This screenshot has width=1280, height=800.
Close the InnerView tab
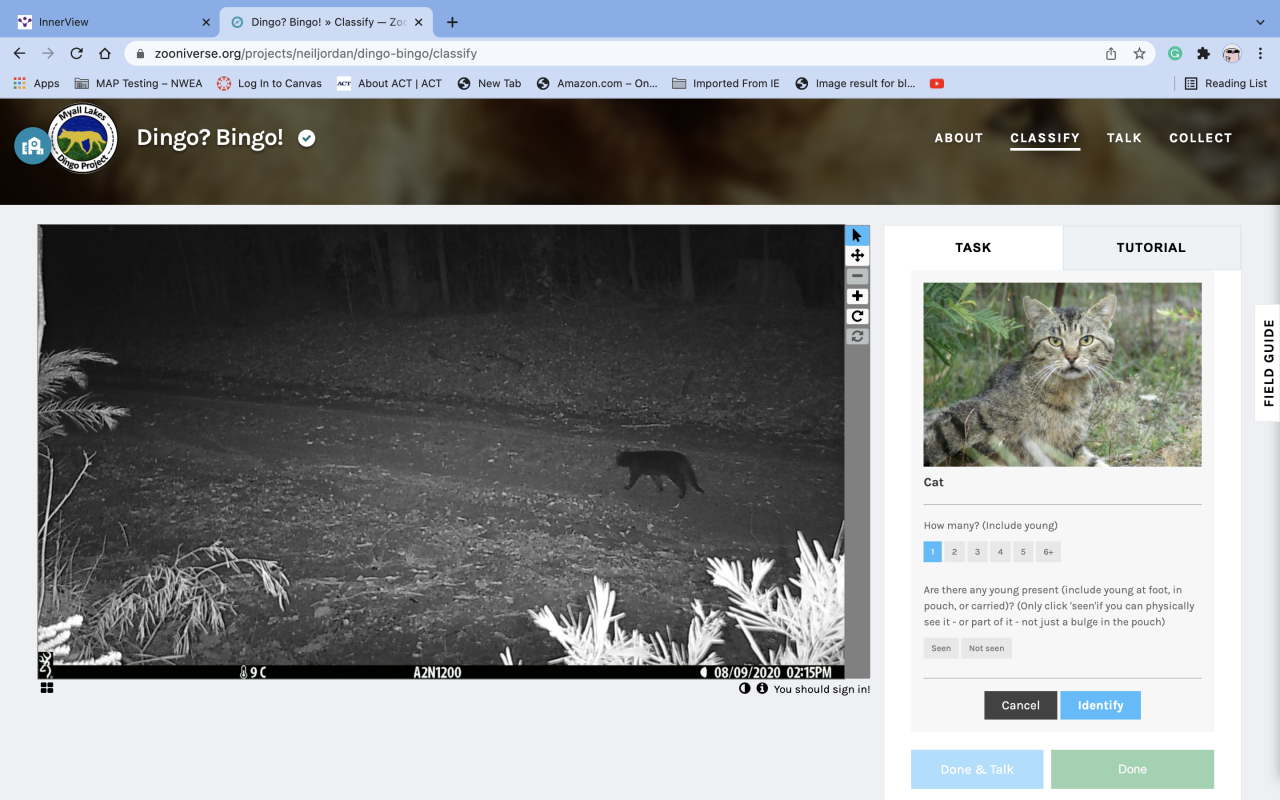[206, 22]
